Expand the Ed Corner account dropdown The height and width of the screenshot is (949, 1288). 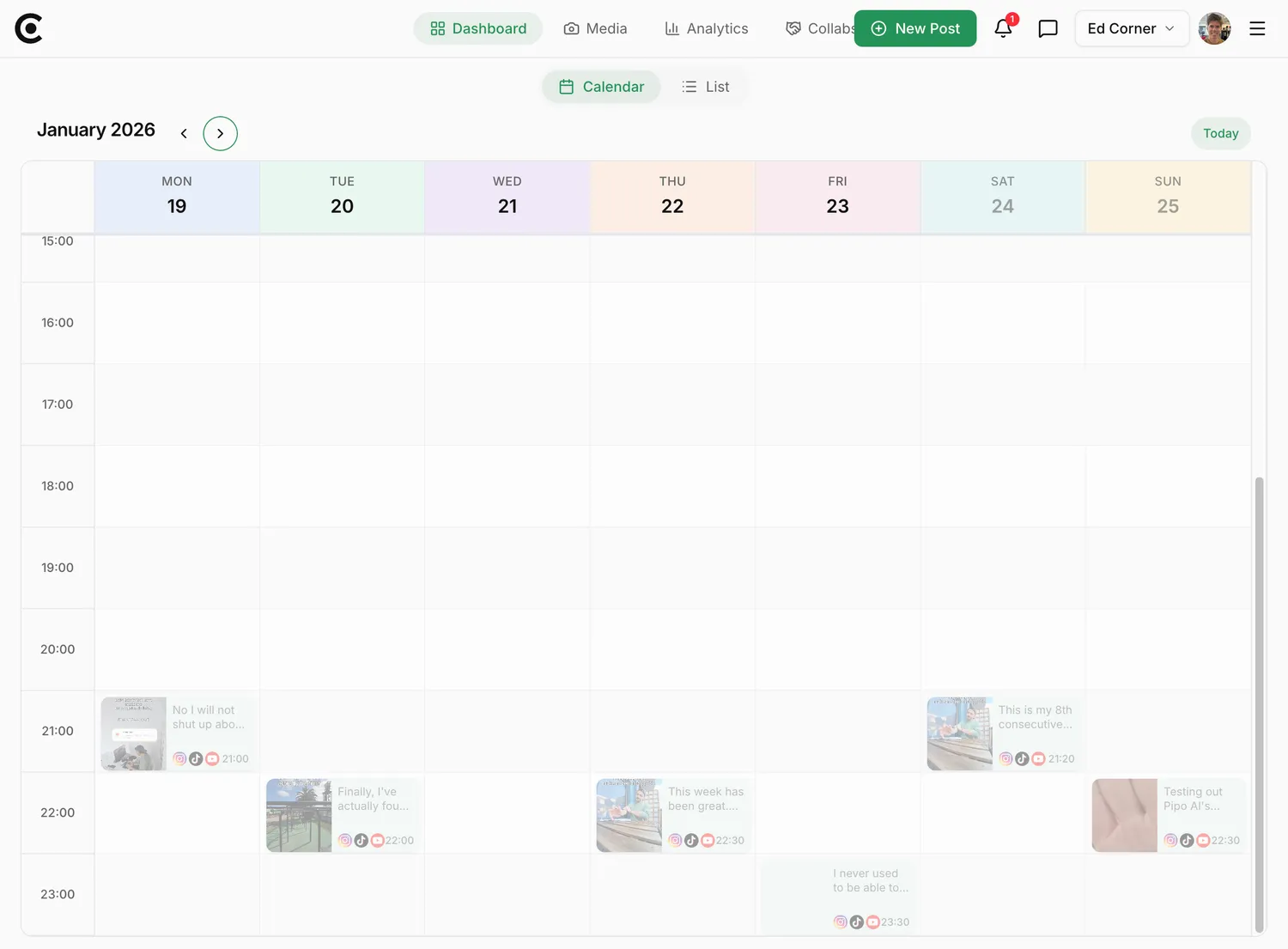coord(1131,28)
